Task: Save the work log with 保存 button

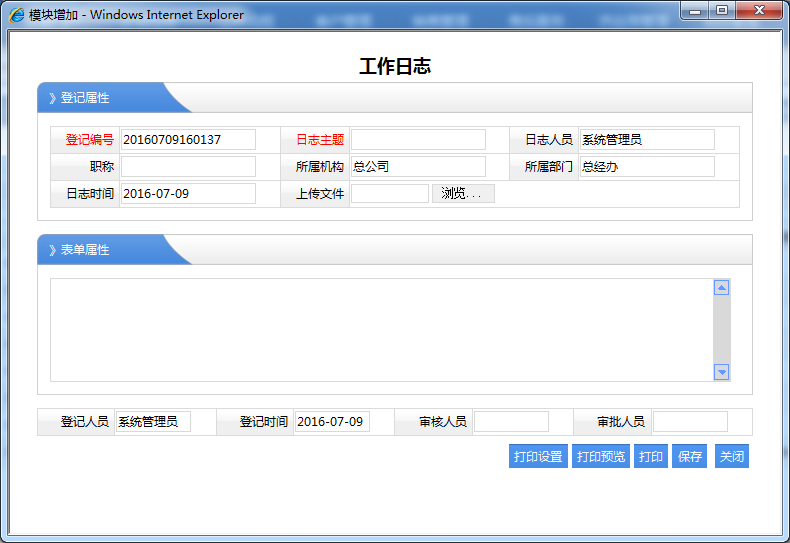Action: (690, 457)
